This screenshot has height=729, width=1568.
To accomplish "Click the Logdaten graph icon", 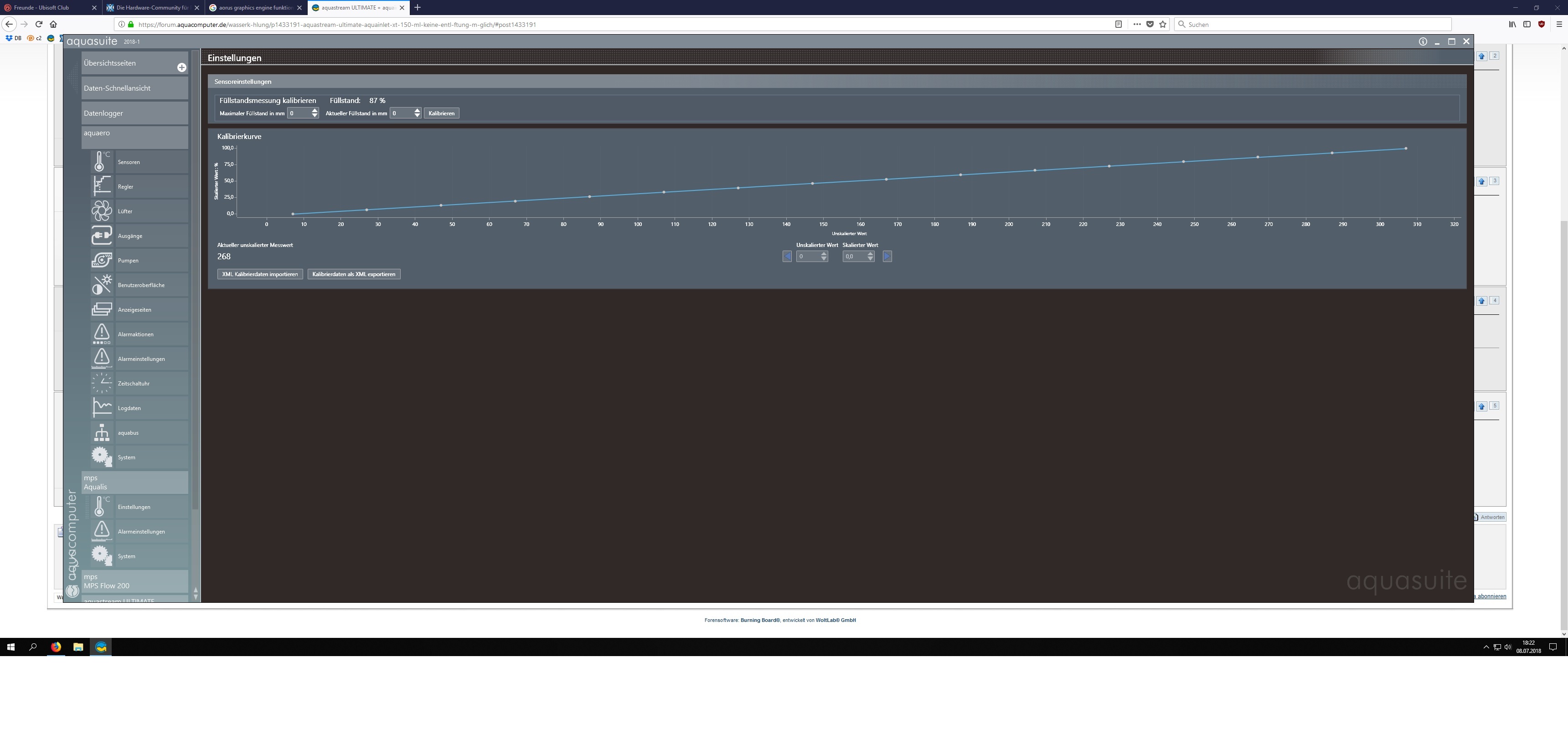I will tap(101, 408).
